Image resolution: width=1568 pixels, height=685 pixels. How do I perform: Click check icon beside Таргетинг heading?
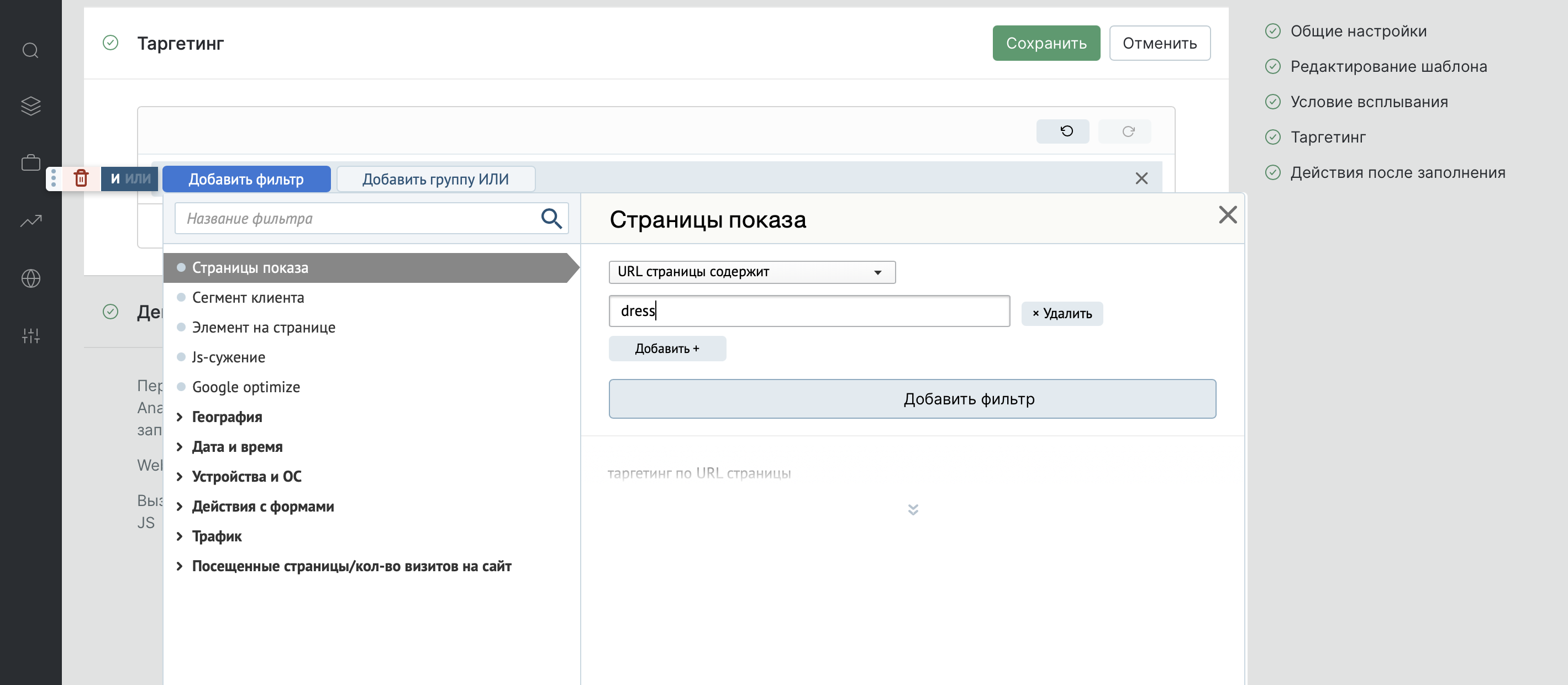(x=110, y=43)
